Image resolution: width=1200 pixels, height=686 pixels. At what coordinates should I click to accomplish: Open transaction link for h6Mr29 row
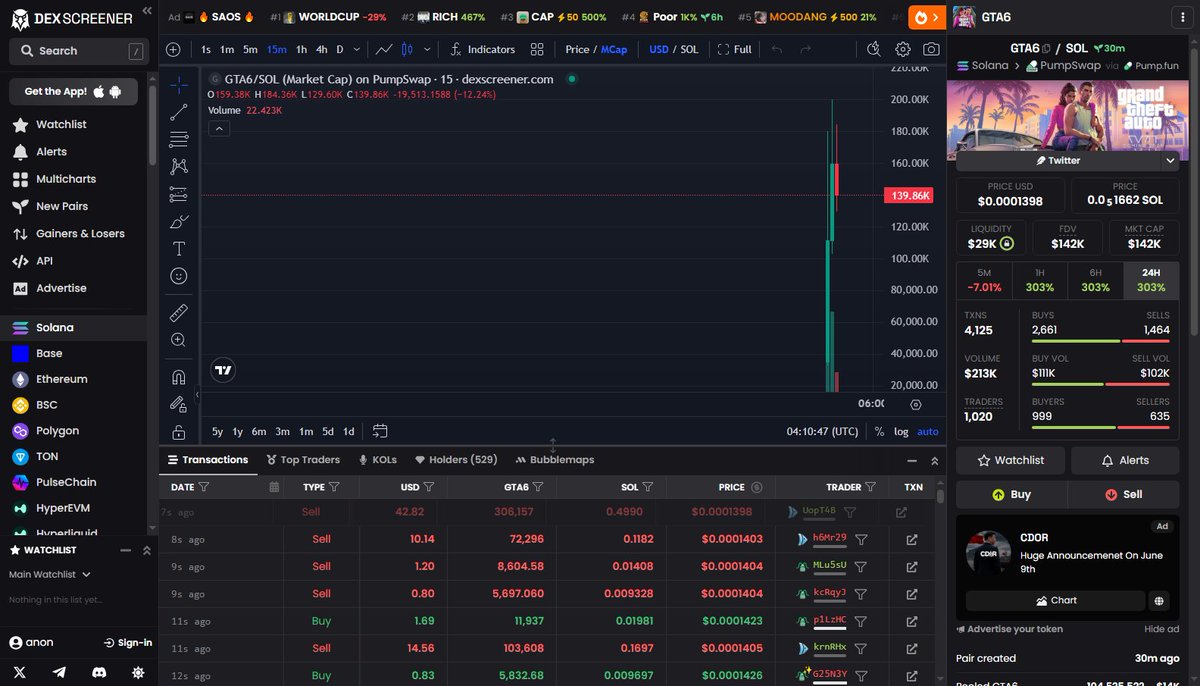tap(912, 539)
